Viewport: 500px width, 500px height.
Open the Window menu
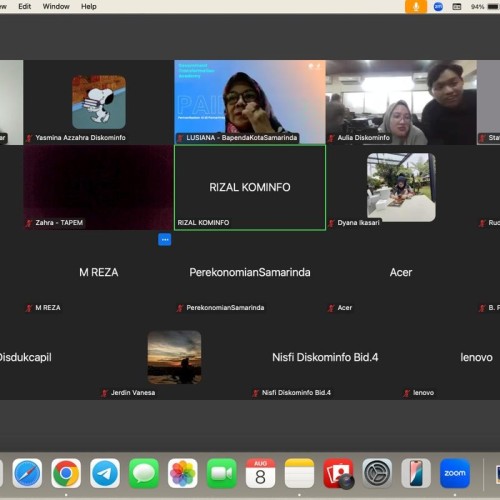click(56, 6)
